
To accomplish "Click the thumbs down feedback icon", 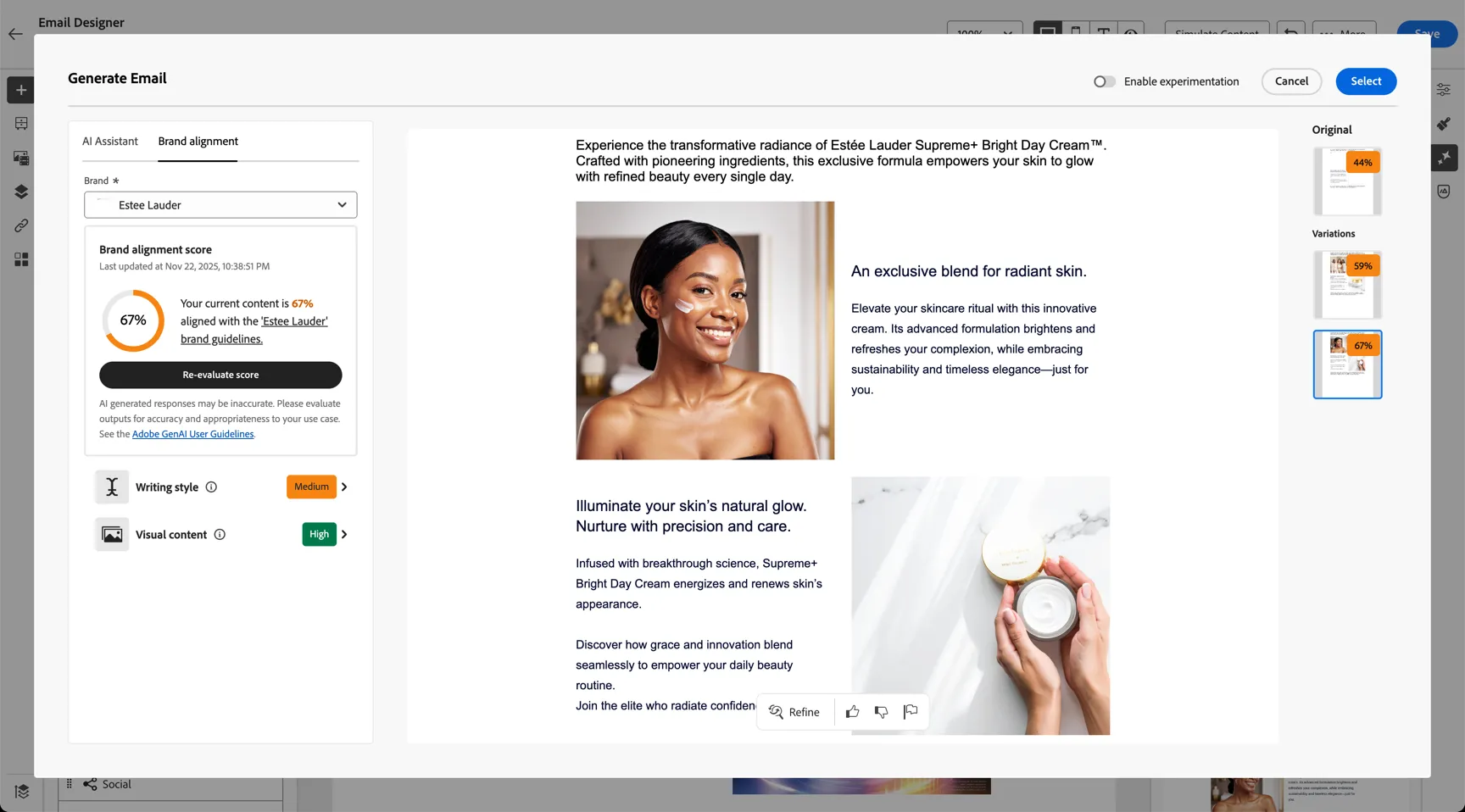I will [882, 712].
